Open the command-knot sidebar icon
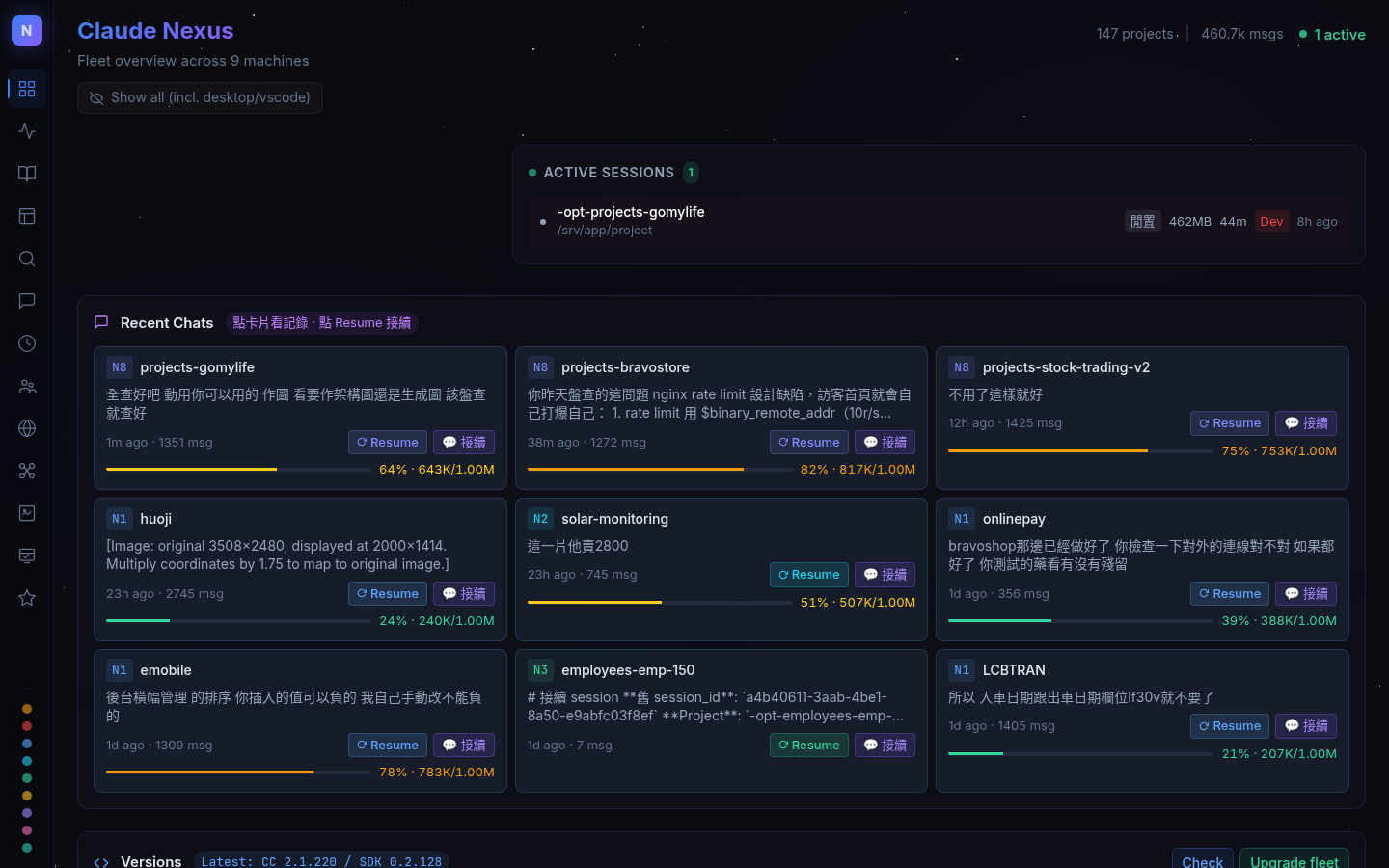Viewport: 1389px width, 868px height. point(27,471)
